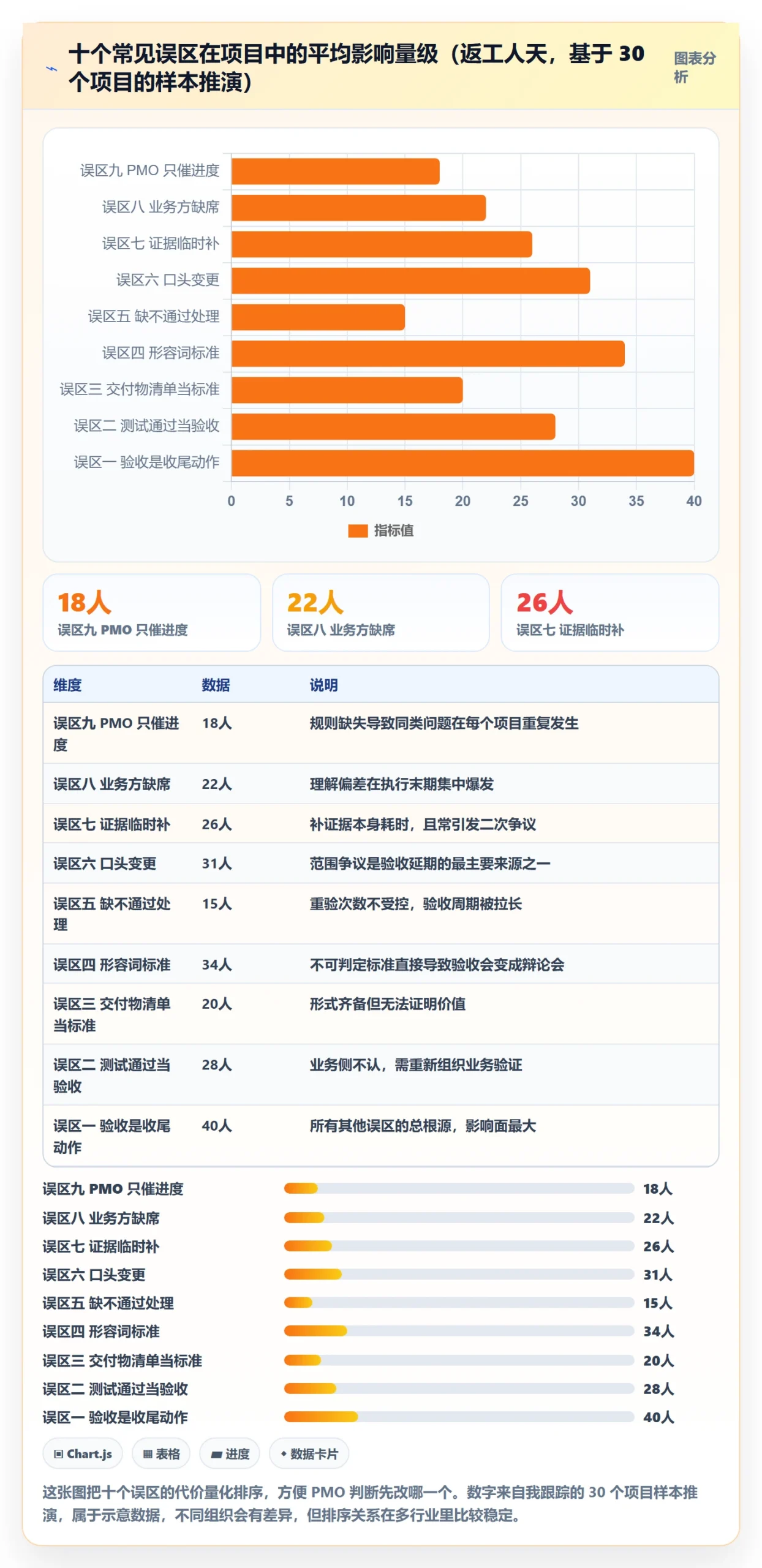This screenshot has width=762, height=1568.
Task: Click the 误区一 验收是收尾动作 chart bar
Action: pos(462,462)
